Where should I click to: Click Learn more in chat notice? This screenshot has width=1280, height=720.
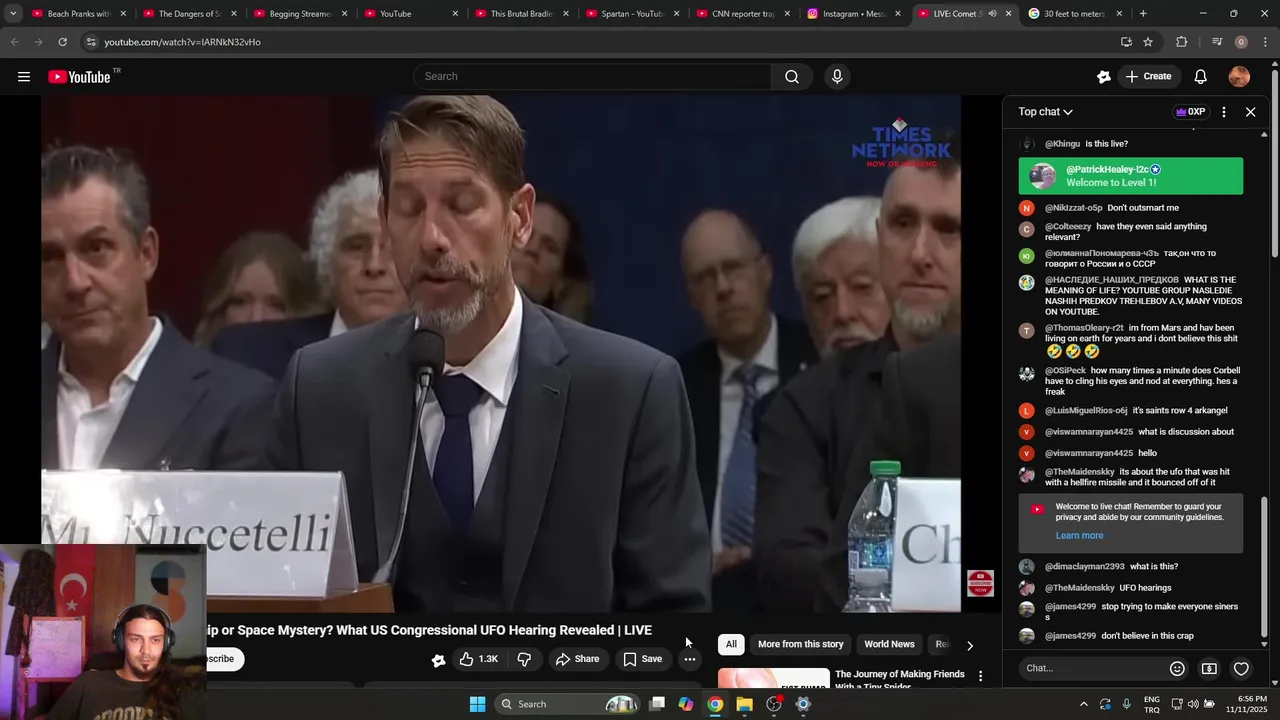1079,536
